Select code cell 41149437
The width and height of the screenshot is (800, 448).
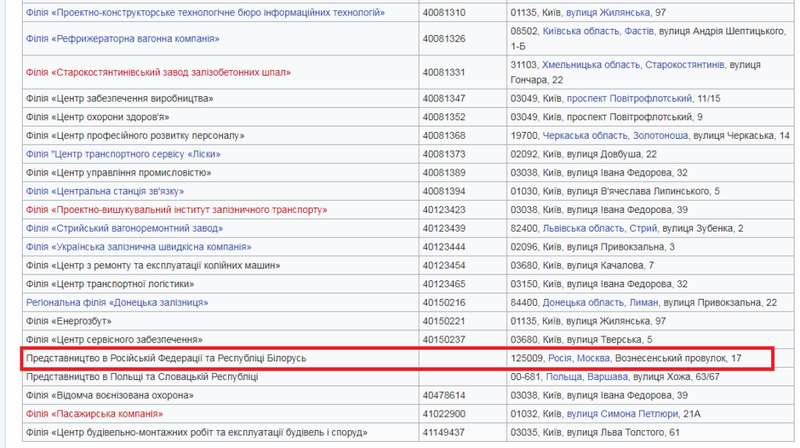tap(444, 432)
